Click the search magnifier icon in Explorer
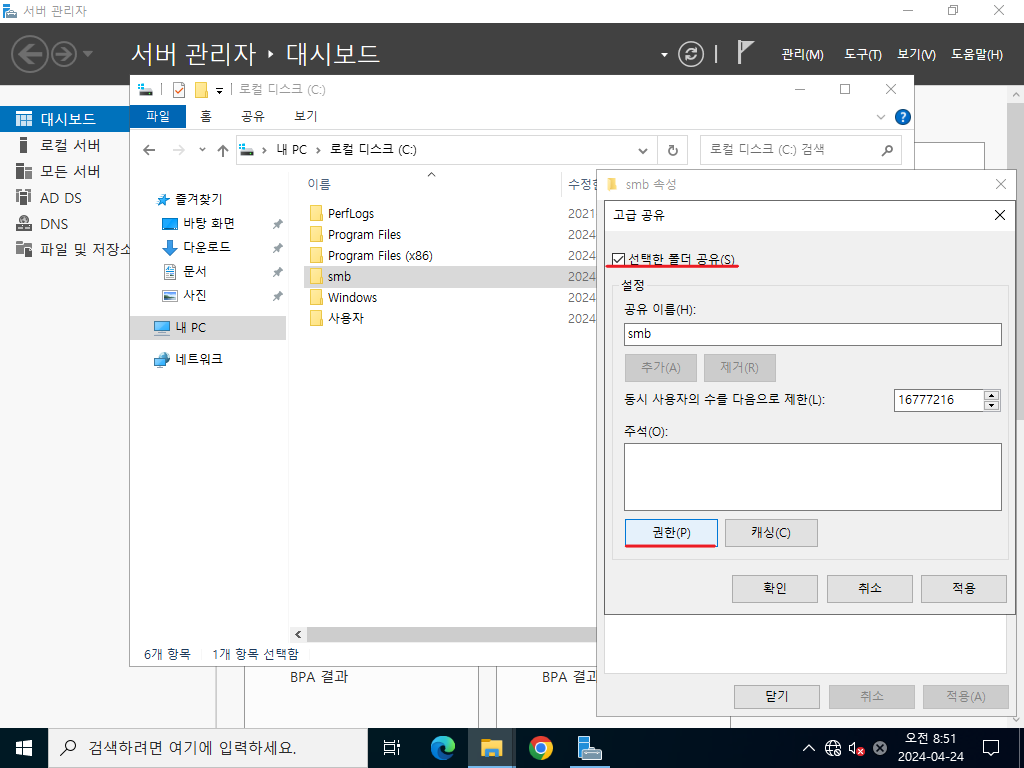Image resolution: width=1024 pixels, height=768 pixels. point(887,150)
